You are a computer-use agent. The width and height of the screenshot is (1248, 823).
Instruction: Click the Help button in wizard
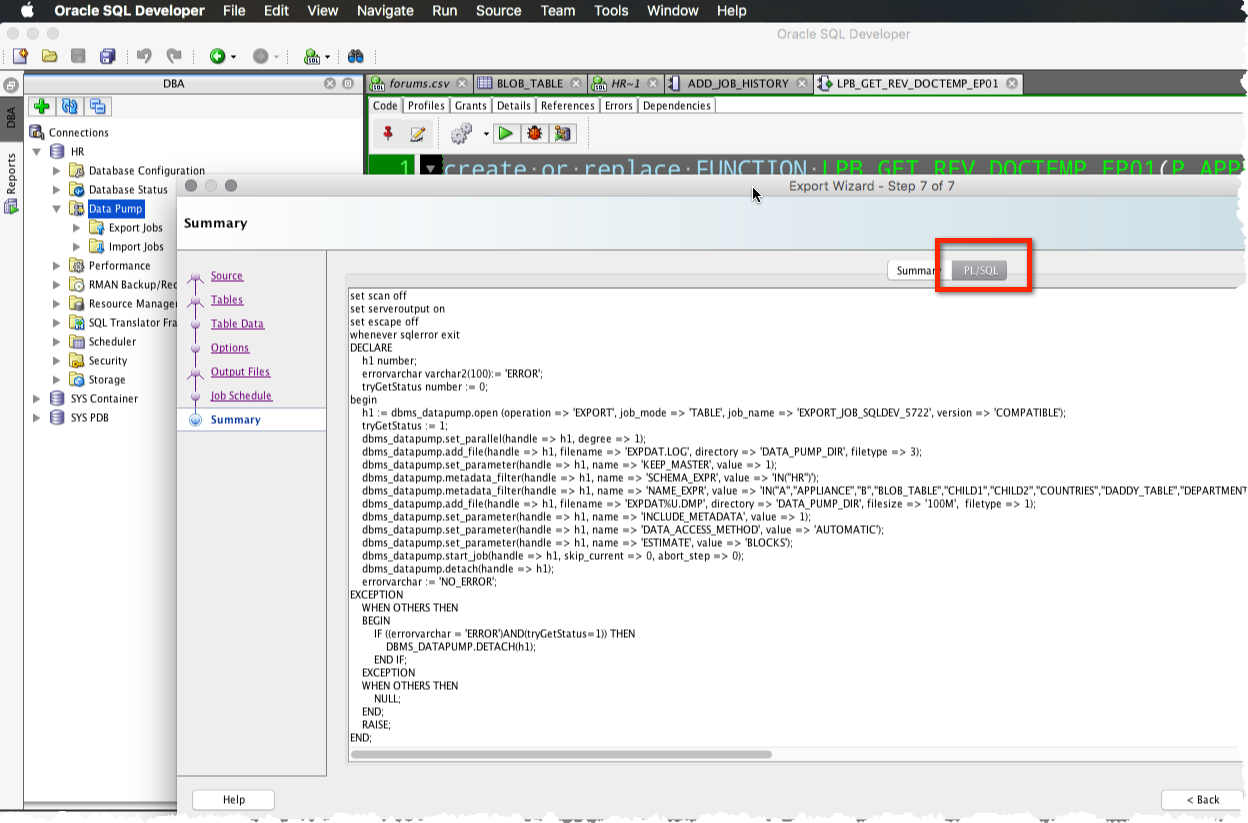click(x=233, y=800)
